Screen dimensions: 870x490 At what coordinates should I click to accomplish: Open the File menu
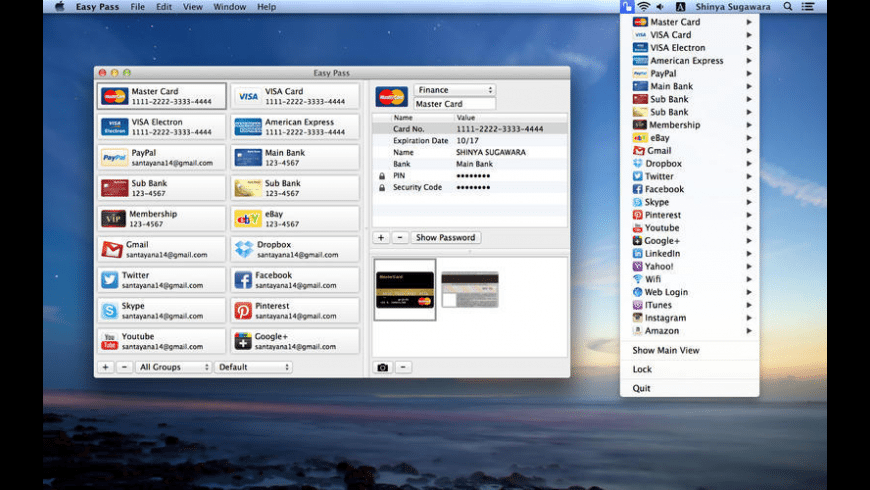[x=138, y=7]
